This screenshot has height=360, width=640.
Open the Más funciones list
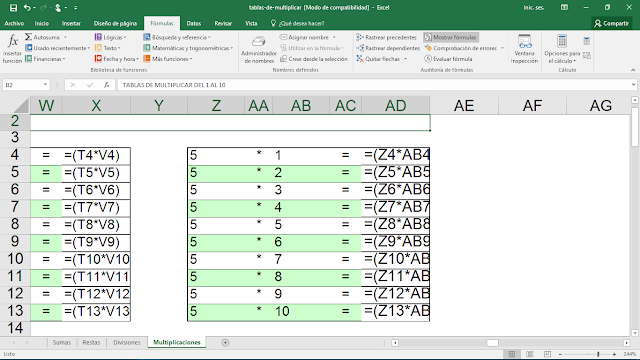[x=167, y=59]
